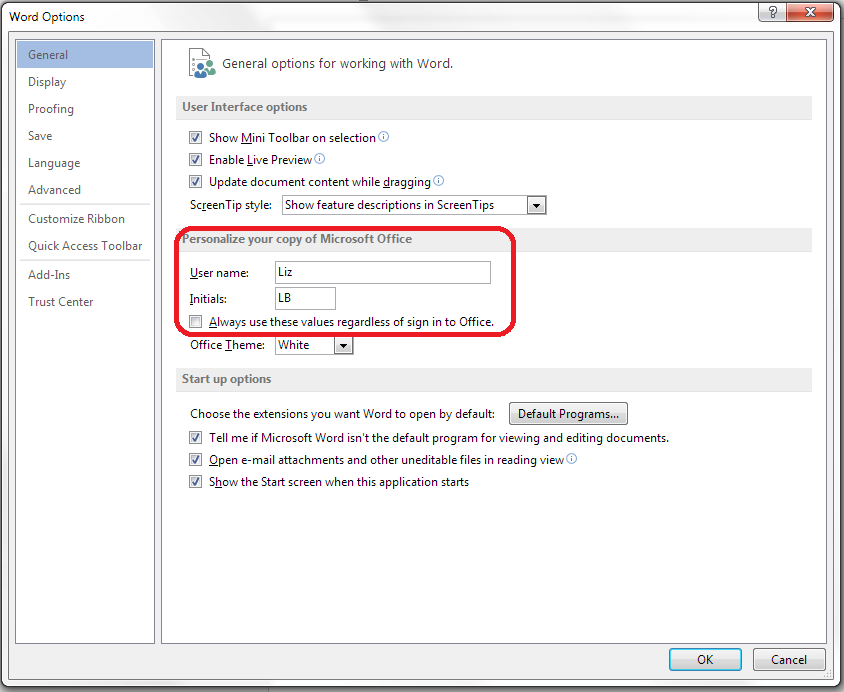Click info icon next to Enable Live Preview

point(320,159)
